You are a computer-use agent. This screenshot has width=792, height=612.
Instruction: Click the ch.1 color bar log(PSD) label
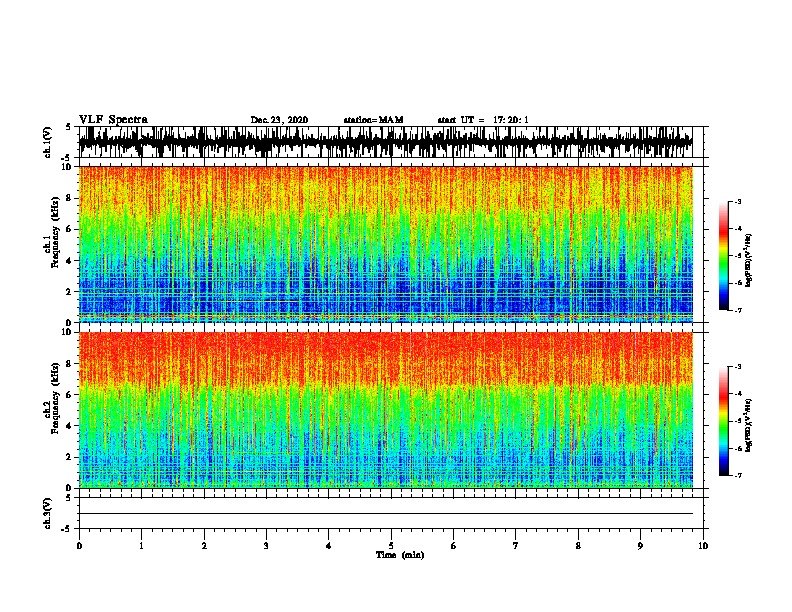tap(749, 261)
